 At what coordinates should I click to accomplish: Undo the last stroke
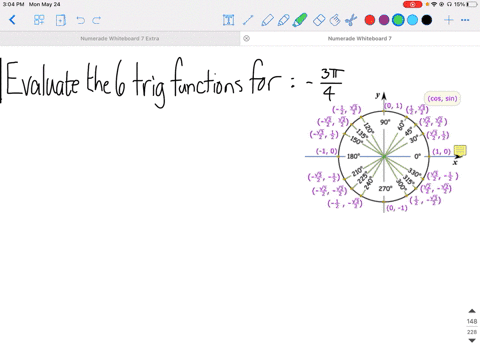click(x=80, y=20)
